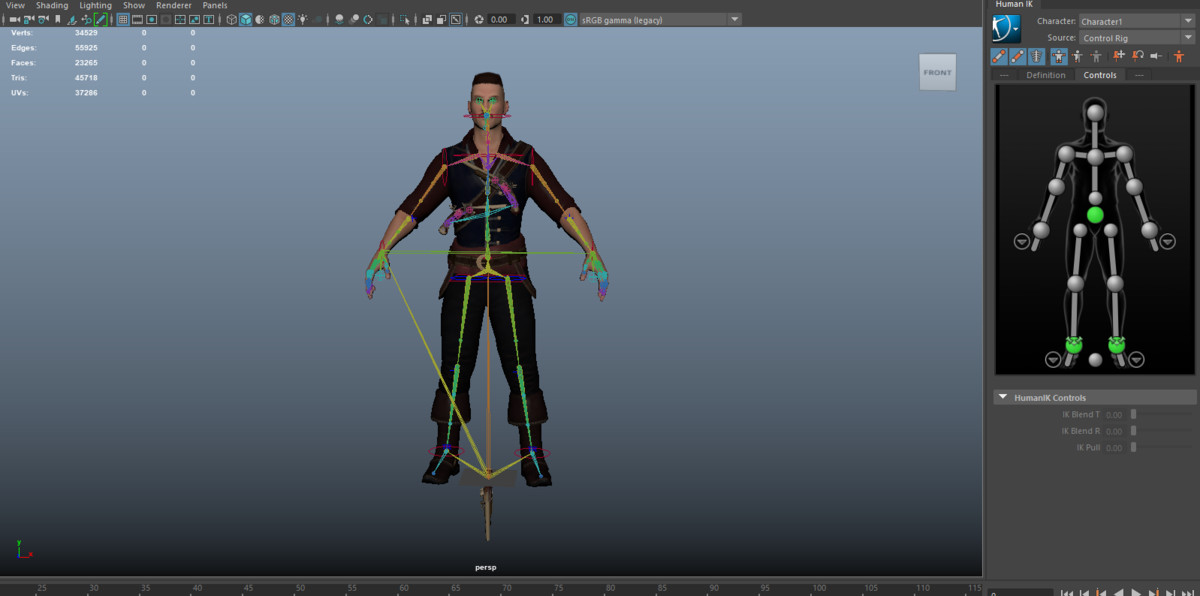Click the Pin Translation icon
Screen dimensions: 1200x596
[x=1119, y=57]
